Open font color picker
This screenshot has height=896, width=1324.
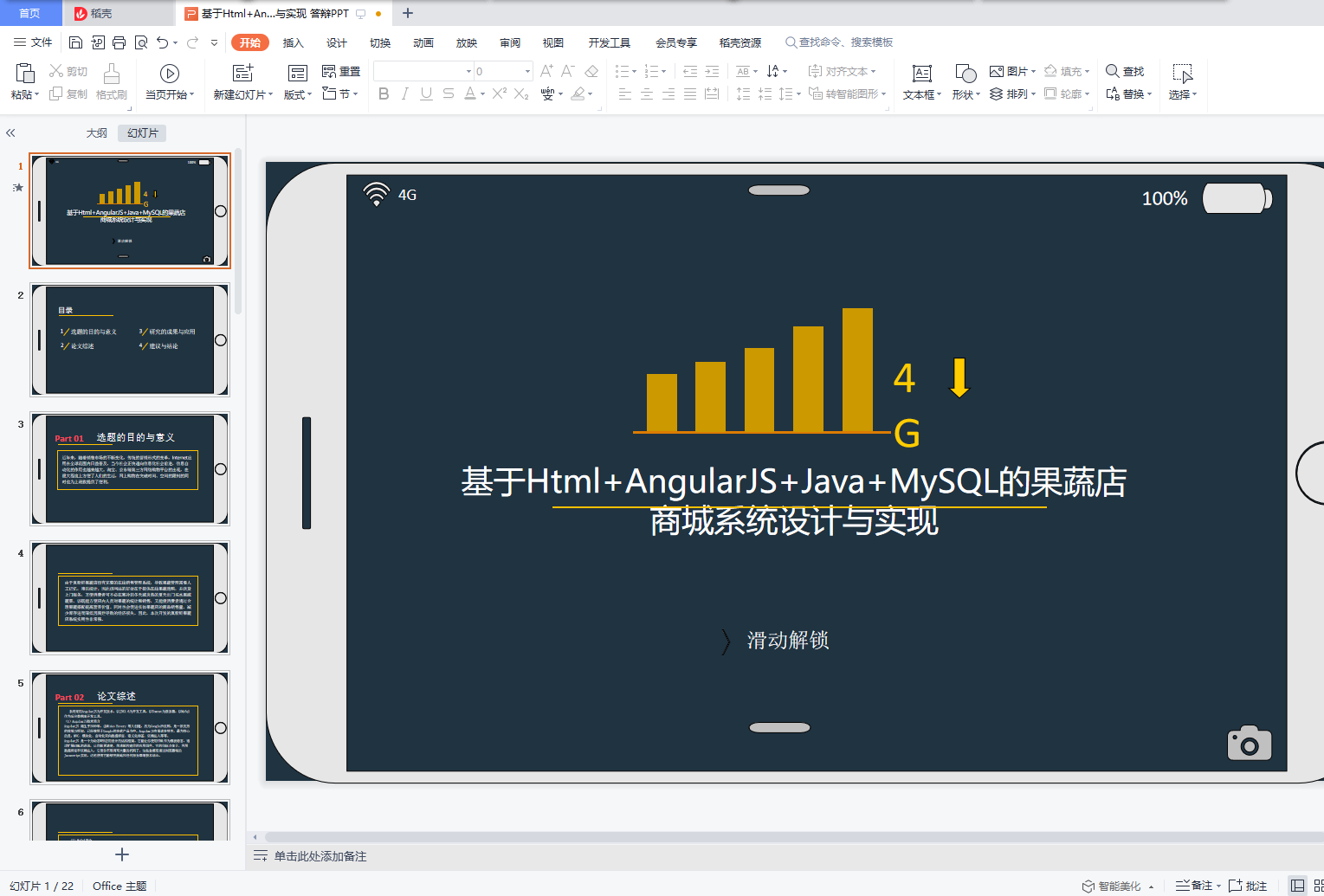coord(474,93)
